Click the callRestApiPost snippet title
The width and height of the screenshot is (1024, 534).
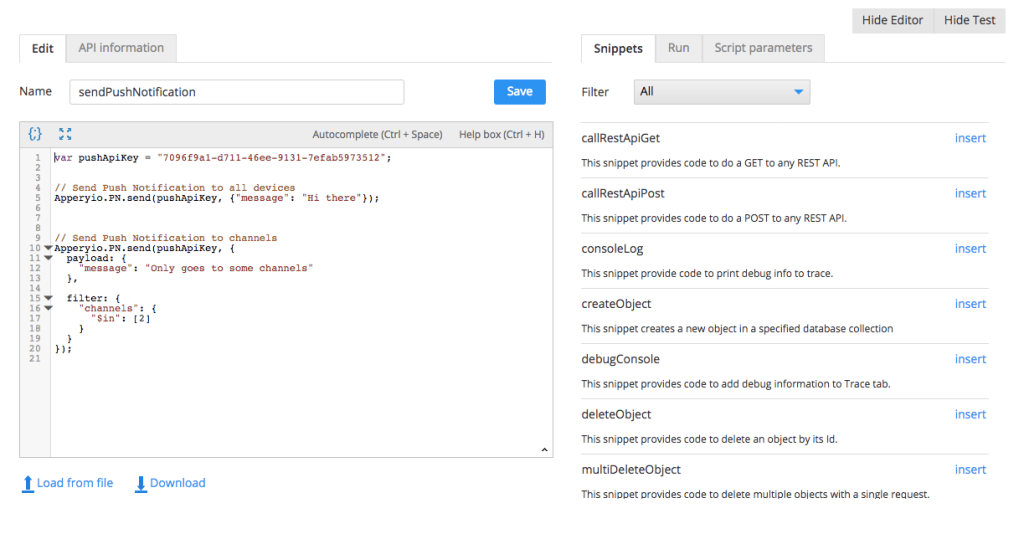pos(623,193)
